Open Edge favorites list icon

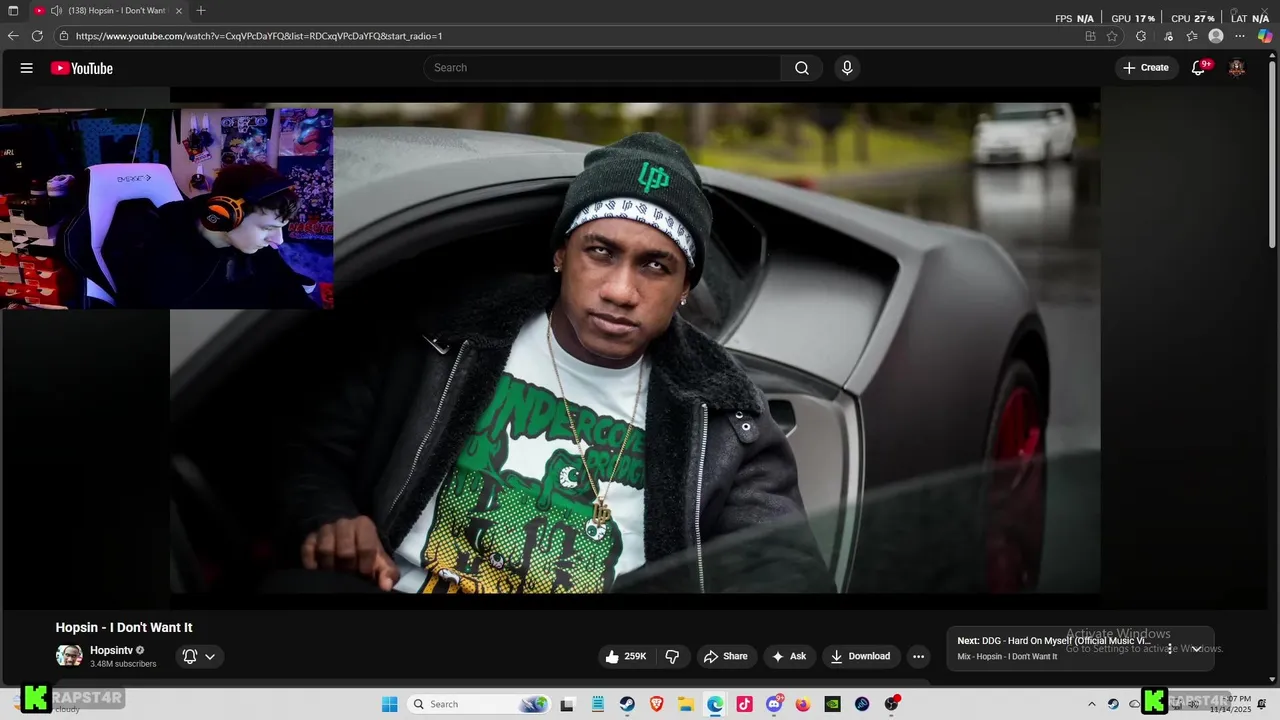tap(1192, 36)
